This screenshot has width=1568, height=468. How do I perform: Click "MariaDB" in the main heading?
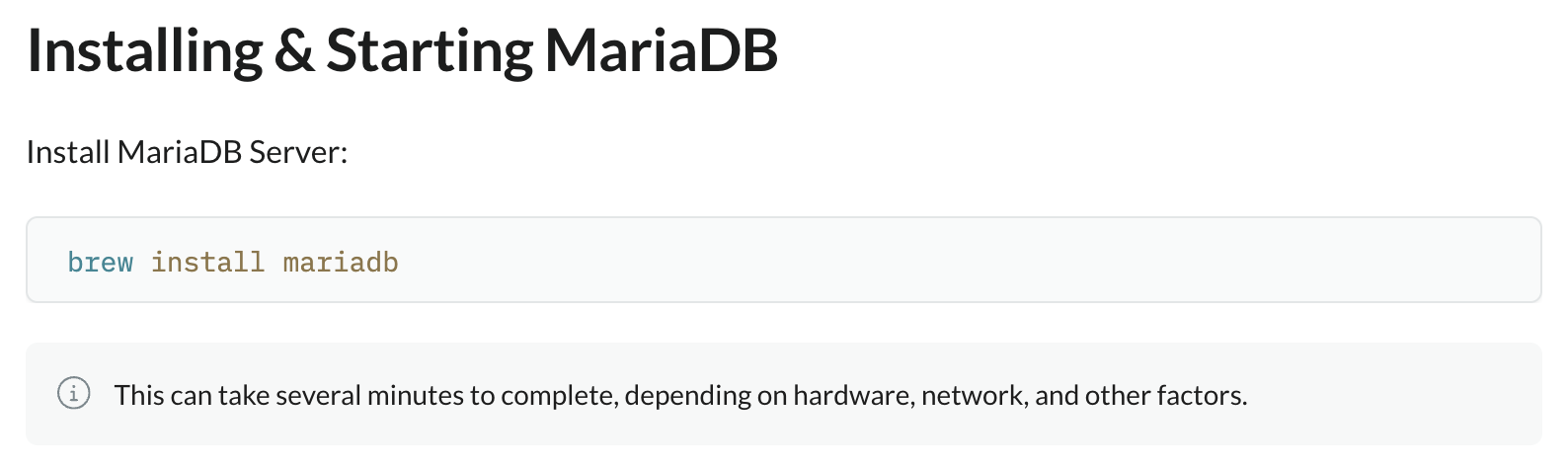click(662, 51)
